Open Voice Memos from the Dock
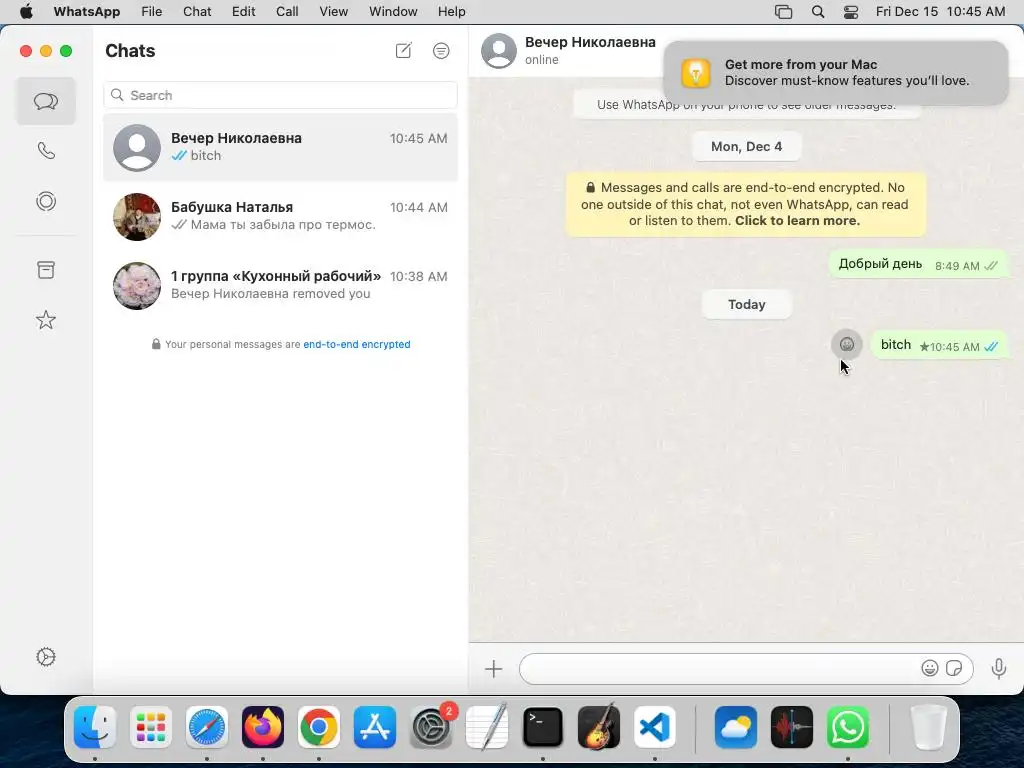 tap(792, 727)
